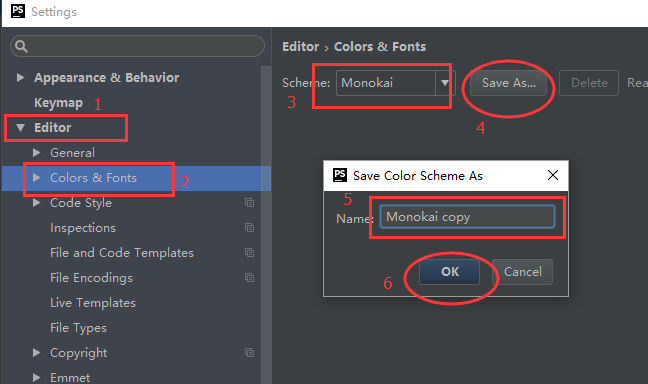Click the PhpStorm logo in Save Color Scheme dialog
Screen dimensions: 648x384
coord(340,175)
